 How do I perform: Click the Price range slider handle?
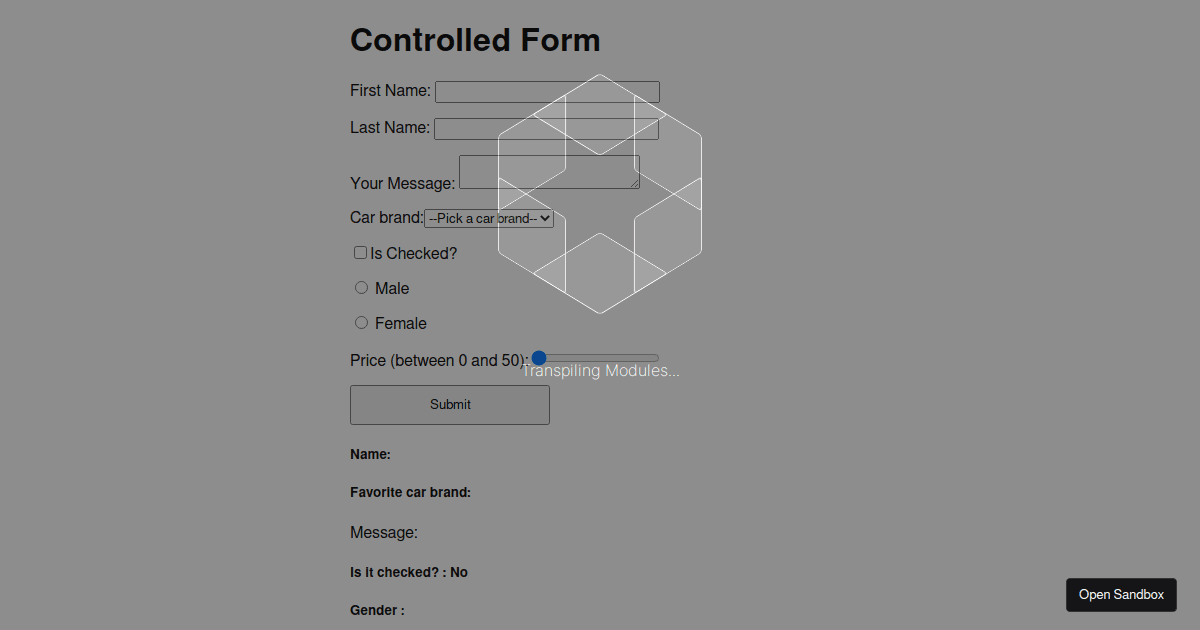pos(538,357)
